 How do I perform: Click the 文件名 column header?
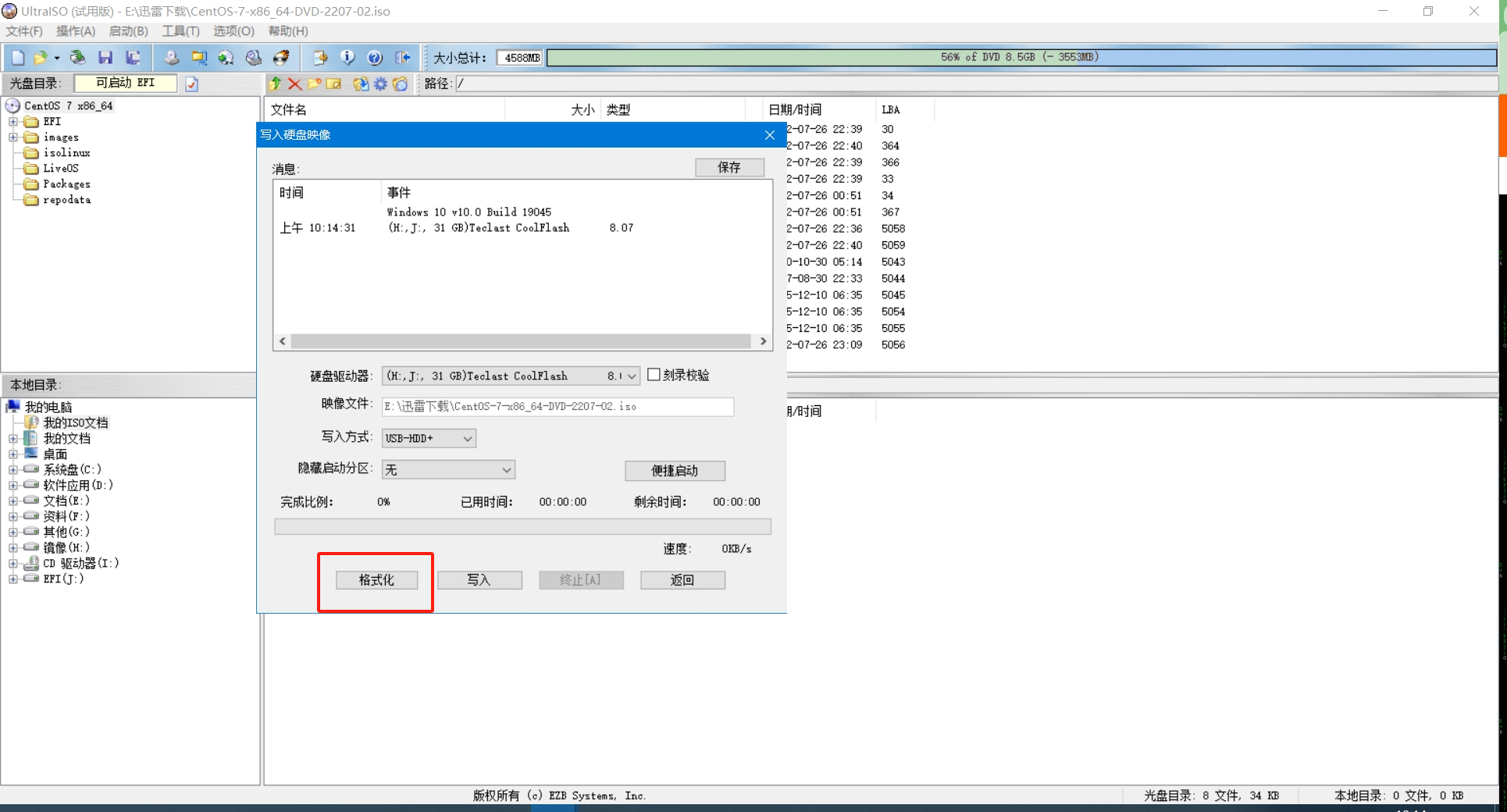click(x=386, y=110)
